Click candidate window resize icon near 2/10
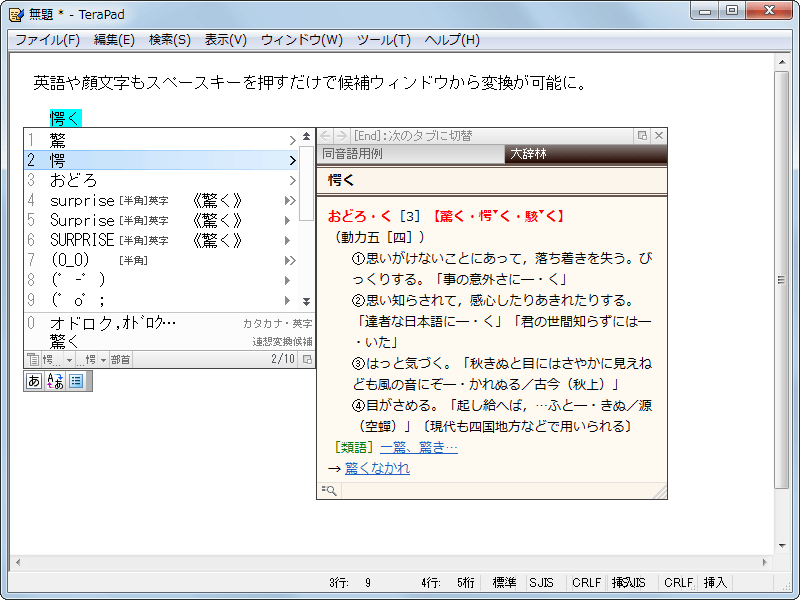The height and width of the screenshot is (600, 800). (x=307, y=360)
